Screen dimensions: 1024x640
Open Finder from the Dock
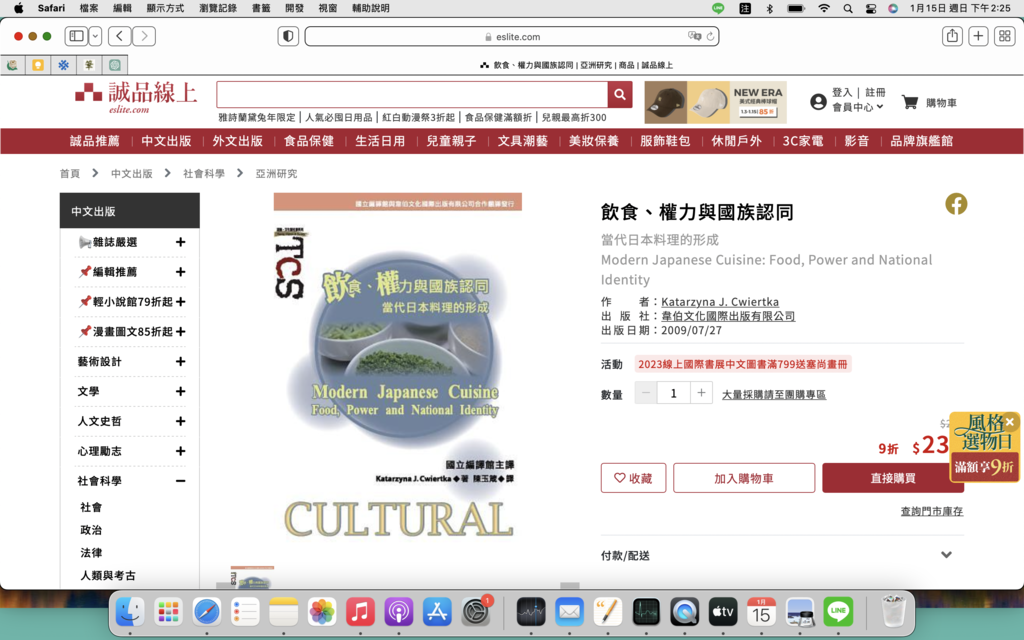click(130, 612)
